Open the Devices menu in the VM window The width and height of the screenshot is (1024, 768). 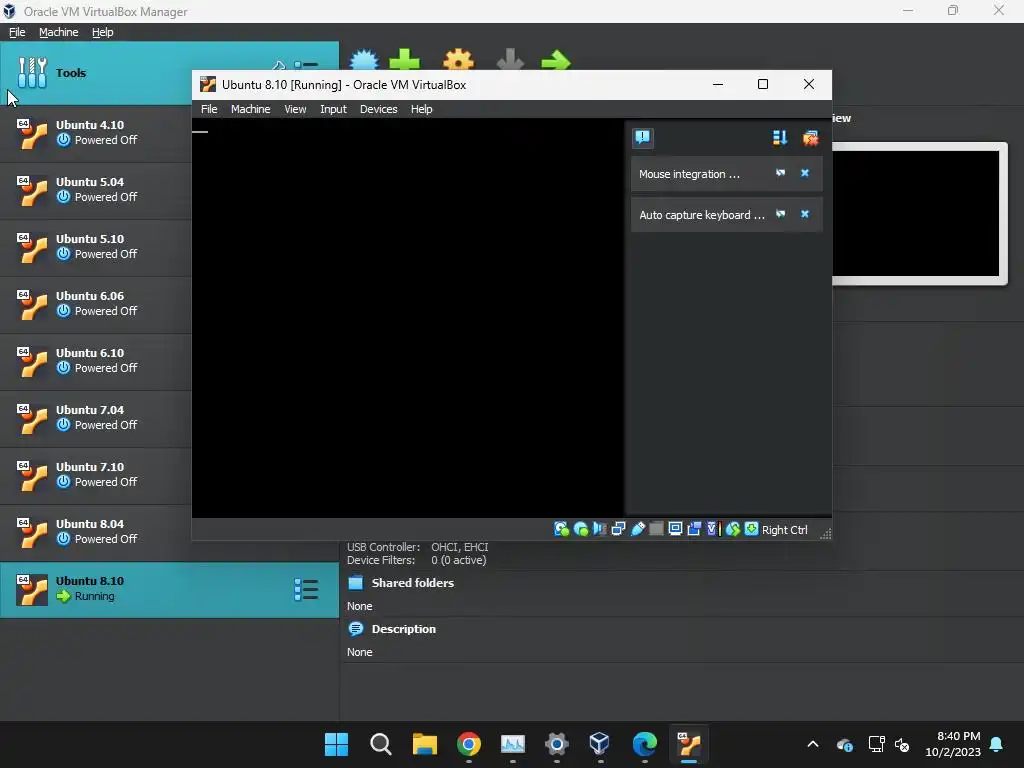[378, 109]
